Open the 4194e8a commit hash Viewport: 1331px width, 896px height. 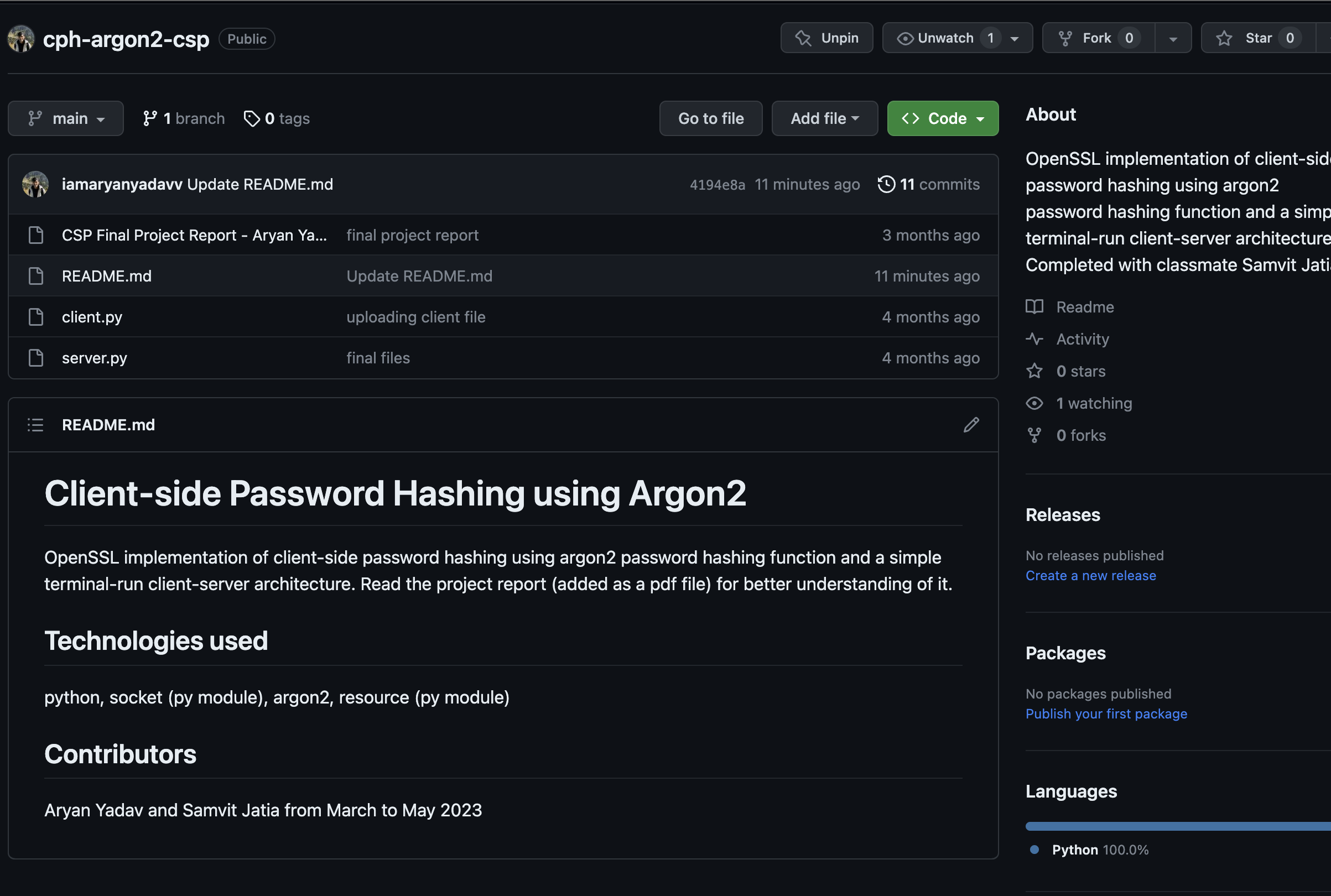tap(717, 185)
